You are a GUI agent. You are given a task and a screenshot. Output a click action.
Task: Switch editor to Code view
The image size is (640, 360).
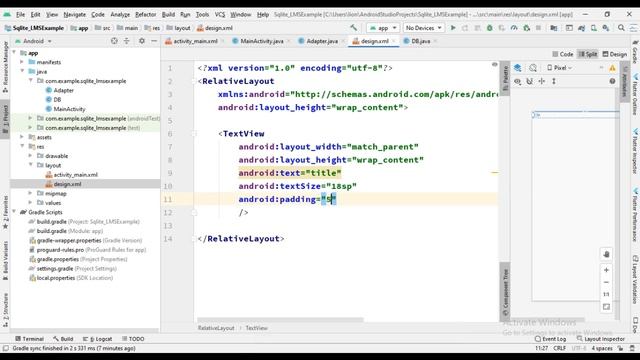[563, 54]
